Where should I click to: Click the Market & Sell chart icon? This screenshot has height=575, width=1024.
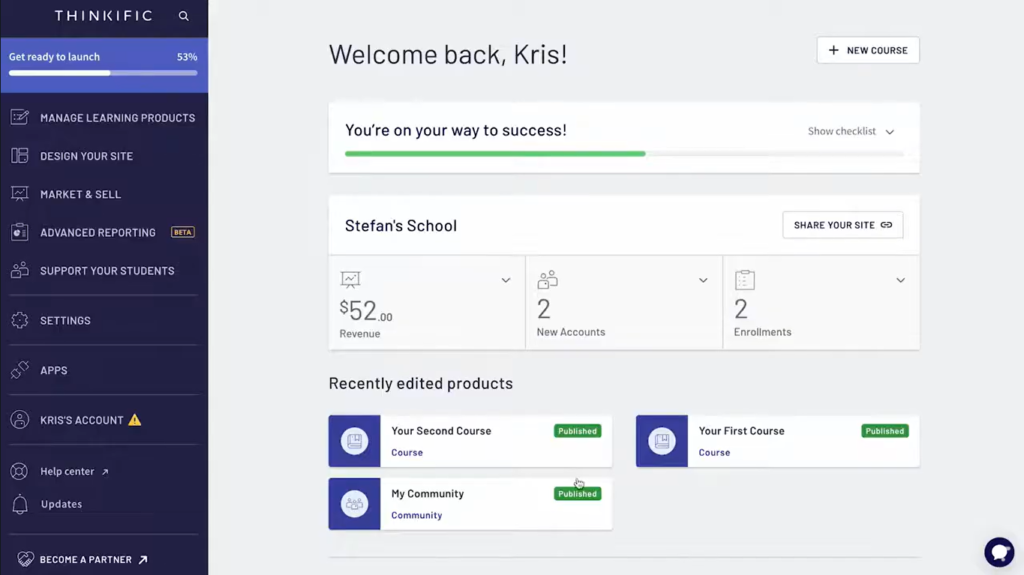[20, 194]
